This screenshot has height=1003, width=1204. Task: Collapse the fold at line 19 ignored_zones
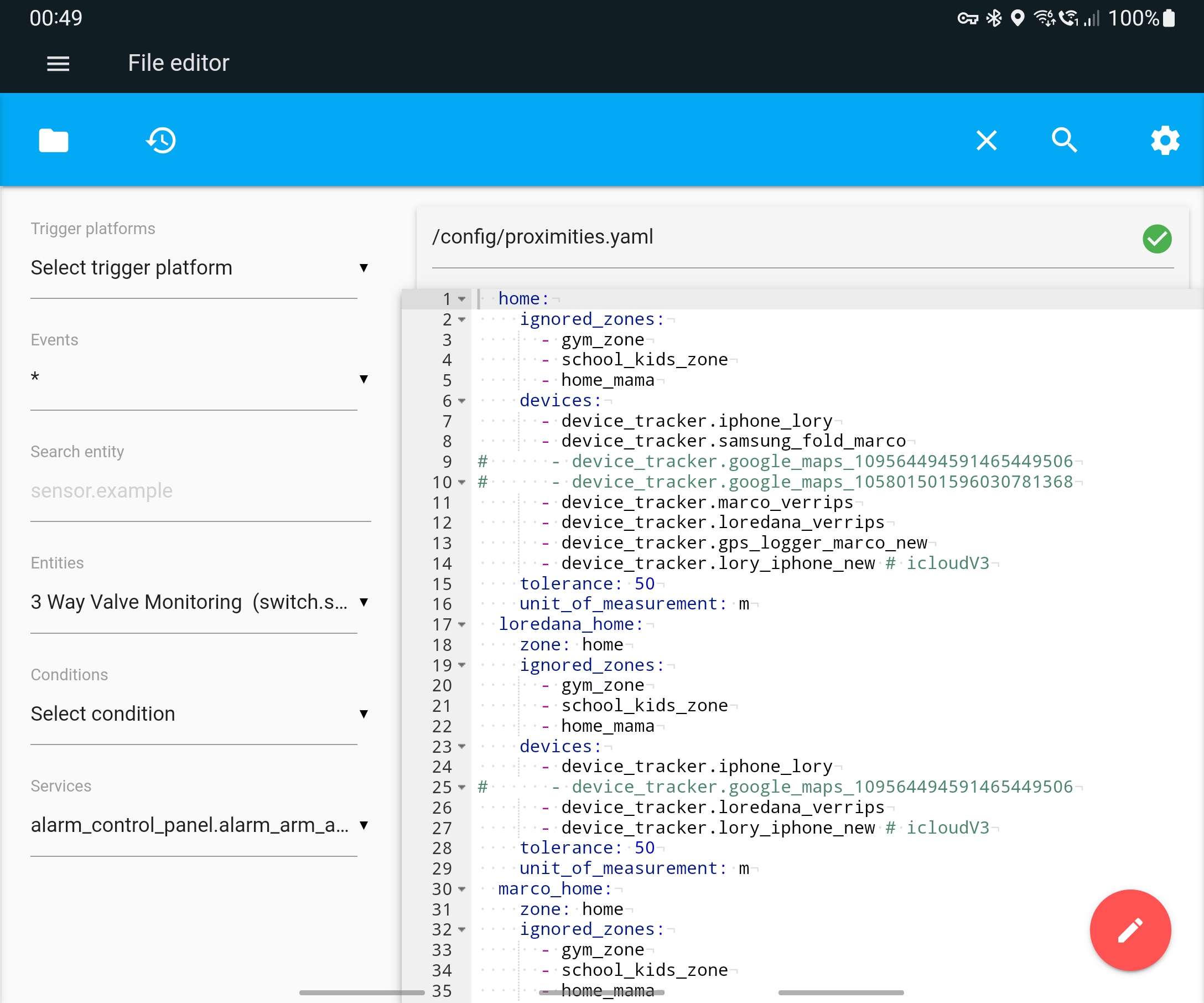coord(461,666)
